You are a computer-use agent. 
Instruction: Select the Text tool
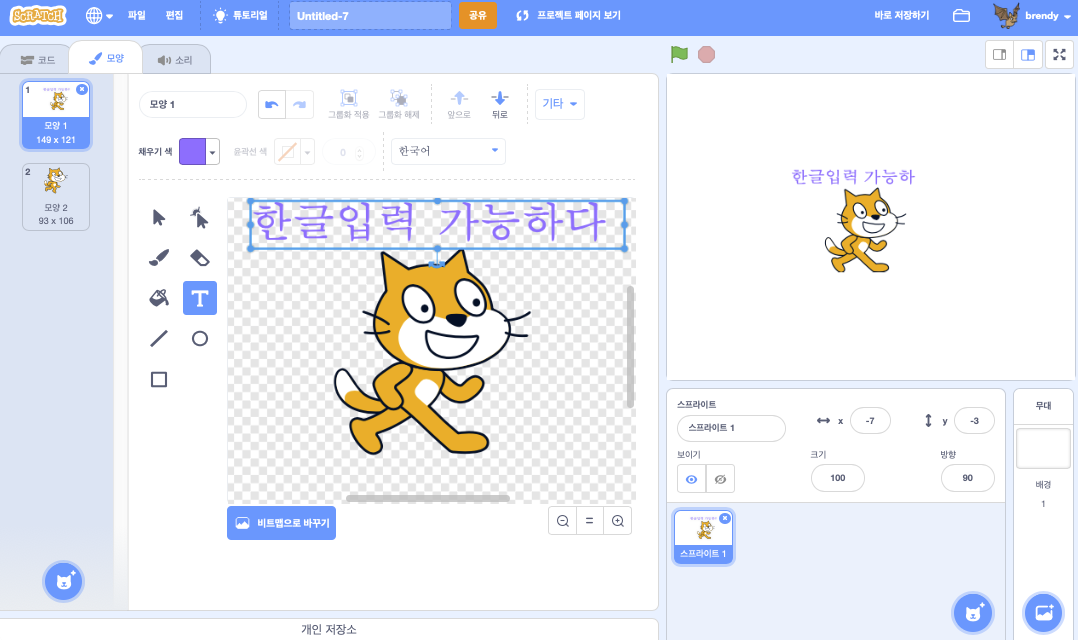pos(199,298)
